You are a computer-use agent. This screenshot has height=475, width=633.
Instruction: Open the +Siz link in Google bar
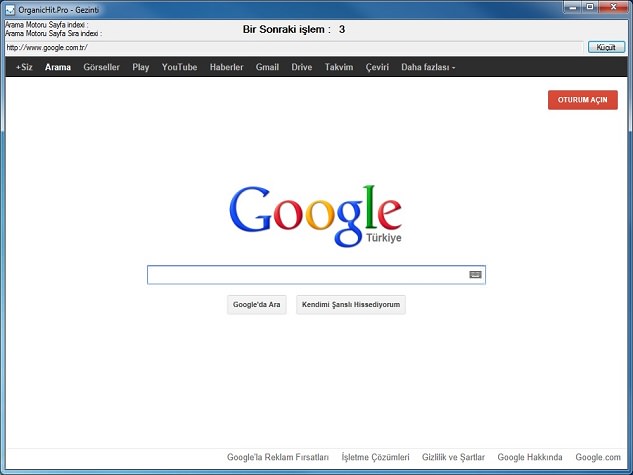[x=24, y=67]
